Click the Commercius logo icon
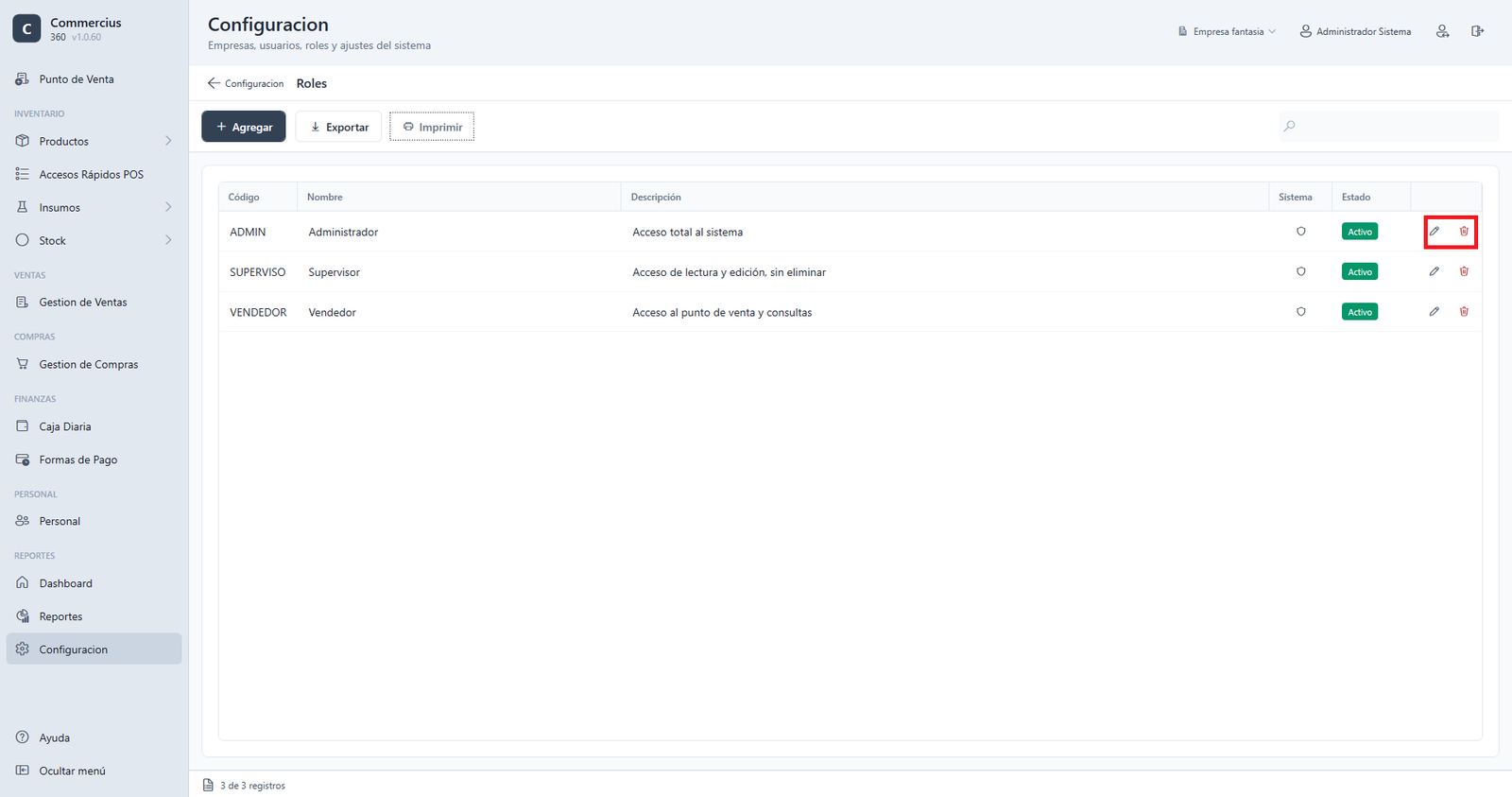1512x797 pixels. (x=26, y=28)
